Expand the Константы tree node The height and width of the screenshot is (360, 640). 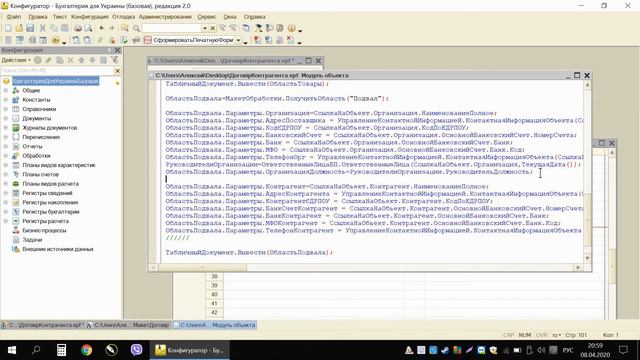point(6,100)
